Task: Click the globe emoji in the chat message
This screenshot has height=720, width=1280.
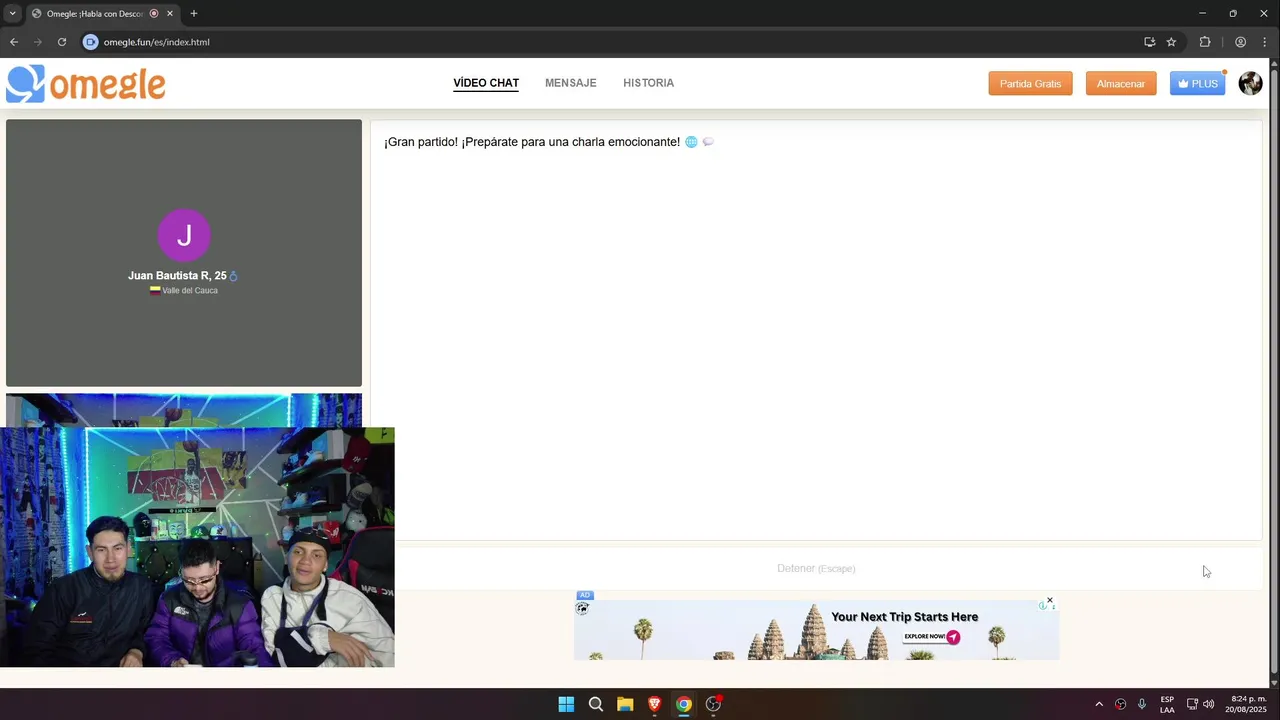Action: point(691,142)
